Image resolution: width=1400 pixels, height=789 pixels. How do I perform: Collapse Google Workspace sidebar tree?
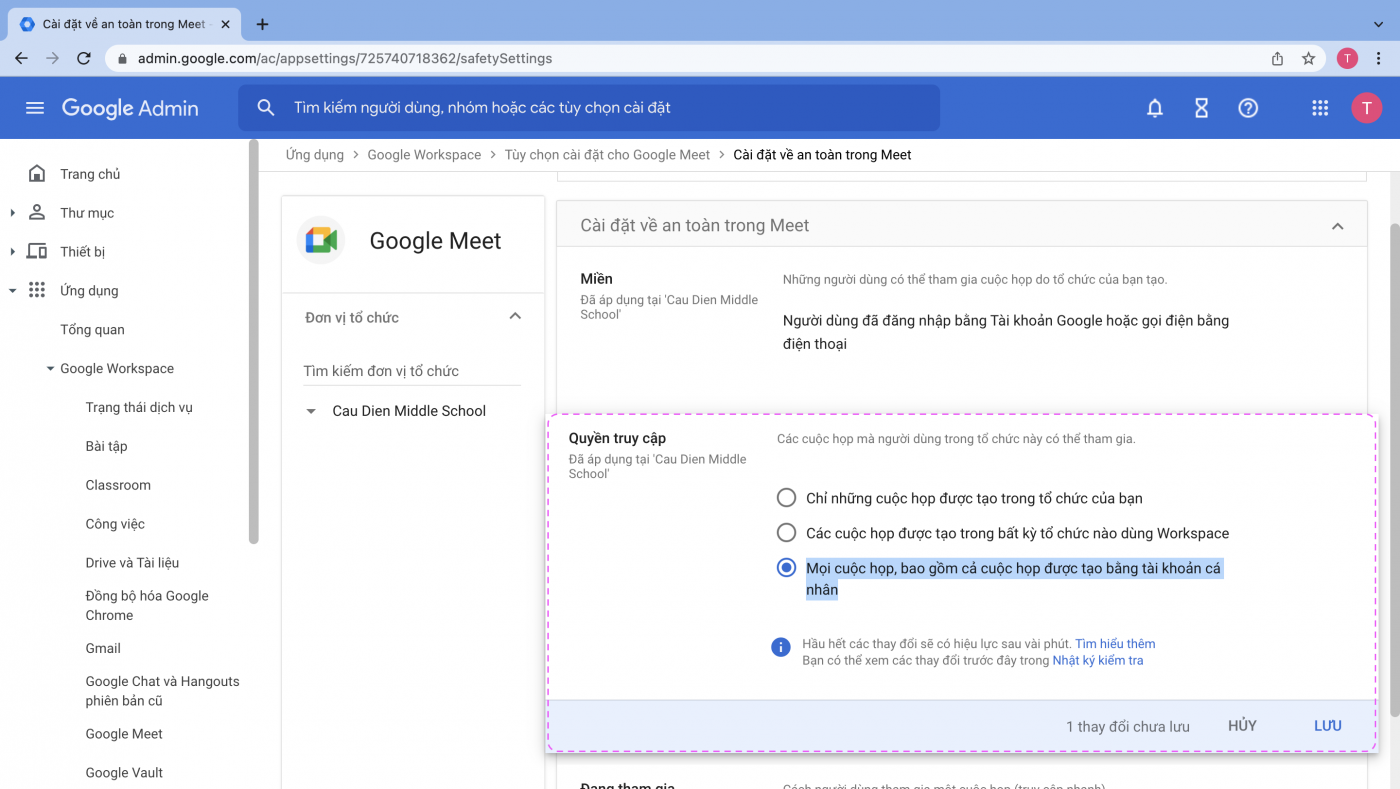pyautogui.click(x=50, y=369)
